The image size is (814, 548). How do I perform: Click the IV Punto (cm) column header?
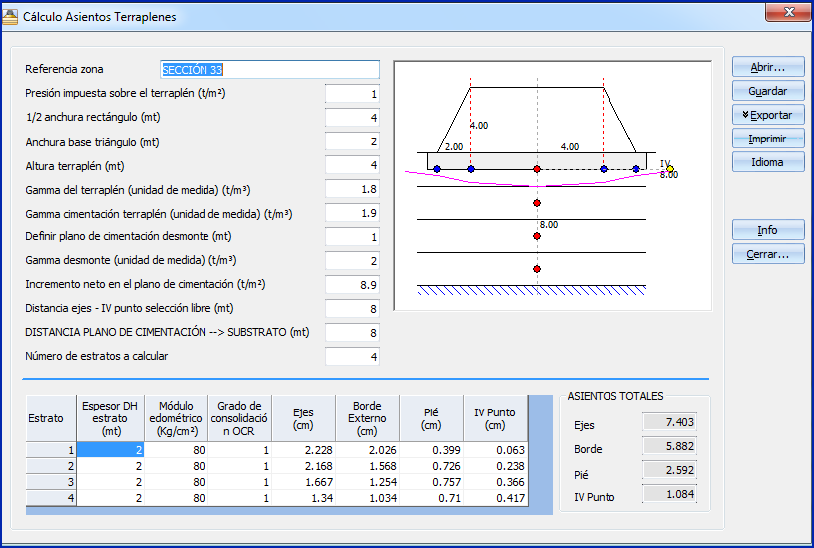tap(496, 418)
